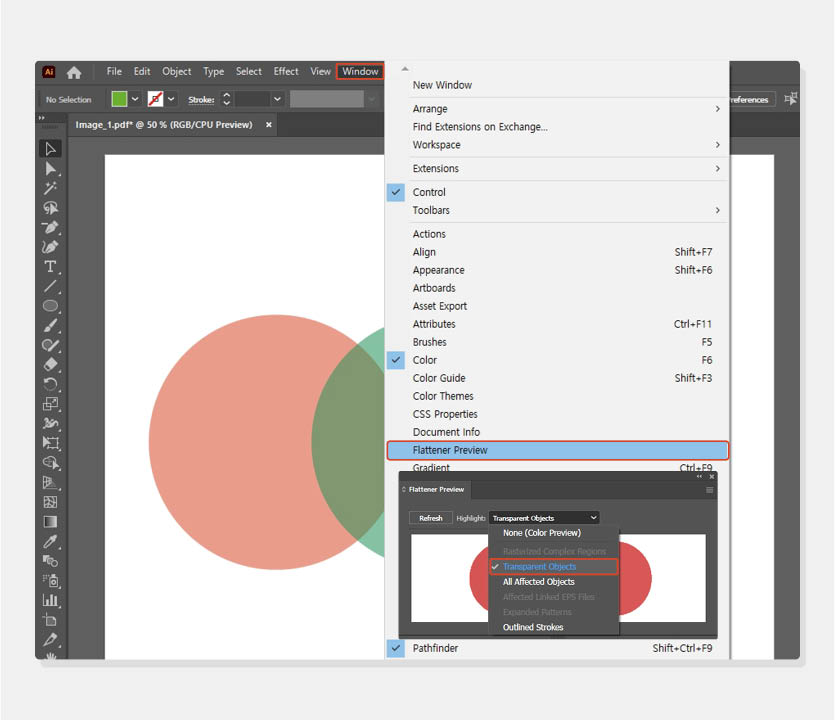
Task: Open the stroke color dropdown arrow
Action: pos(171,99)
